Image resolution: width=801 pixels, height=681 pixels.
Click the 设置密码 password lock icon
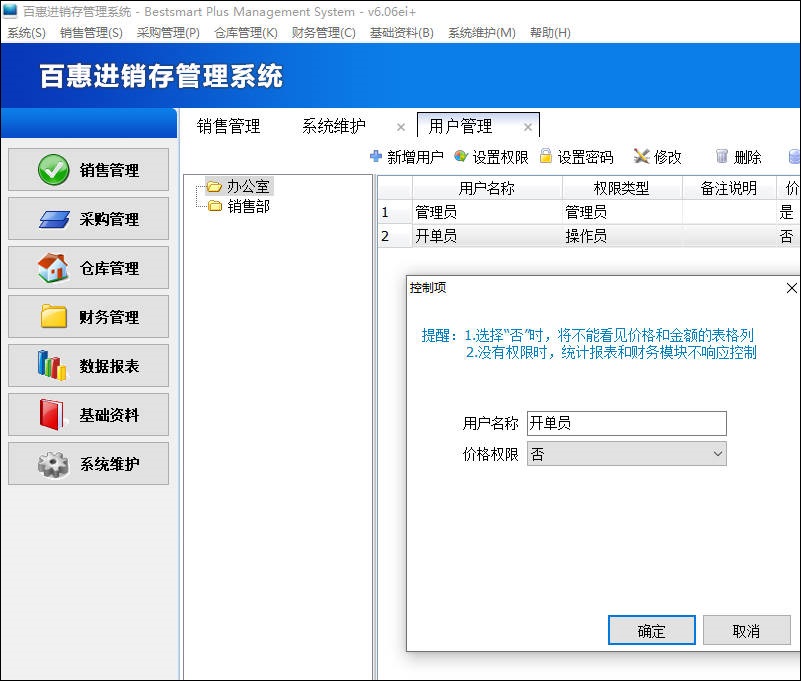[x=544, y=156]
